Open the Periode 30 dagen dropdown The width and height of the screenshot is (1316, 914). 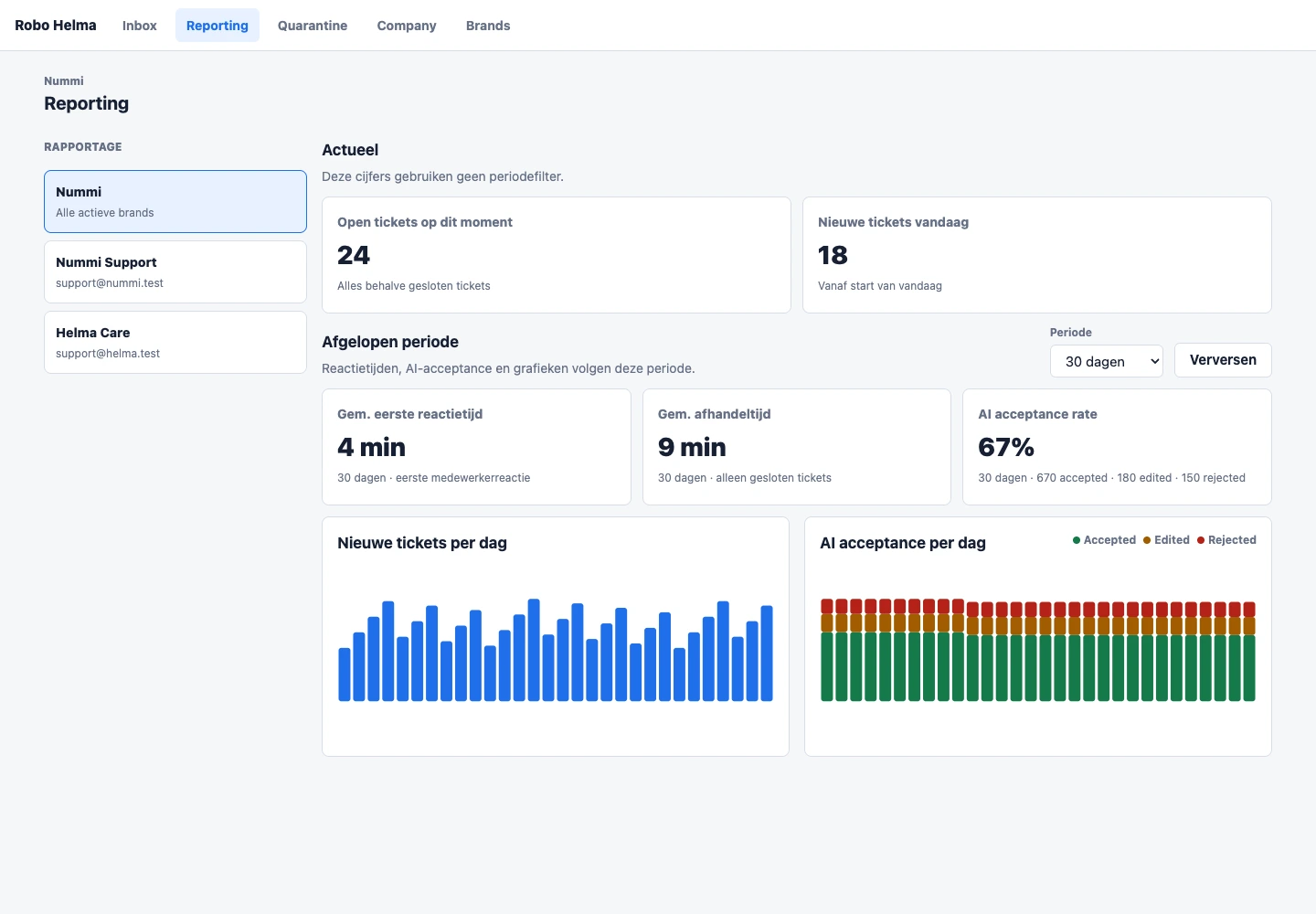click(1107, 361)
